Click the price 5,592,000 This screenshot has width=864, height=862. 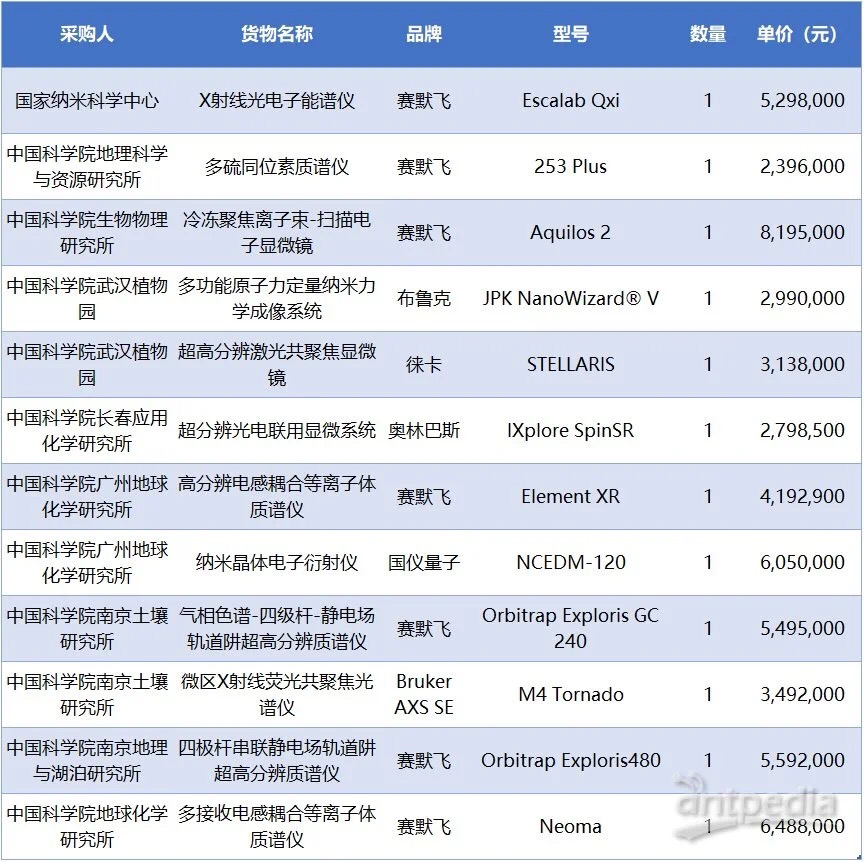[802, 761]
